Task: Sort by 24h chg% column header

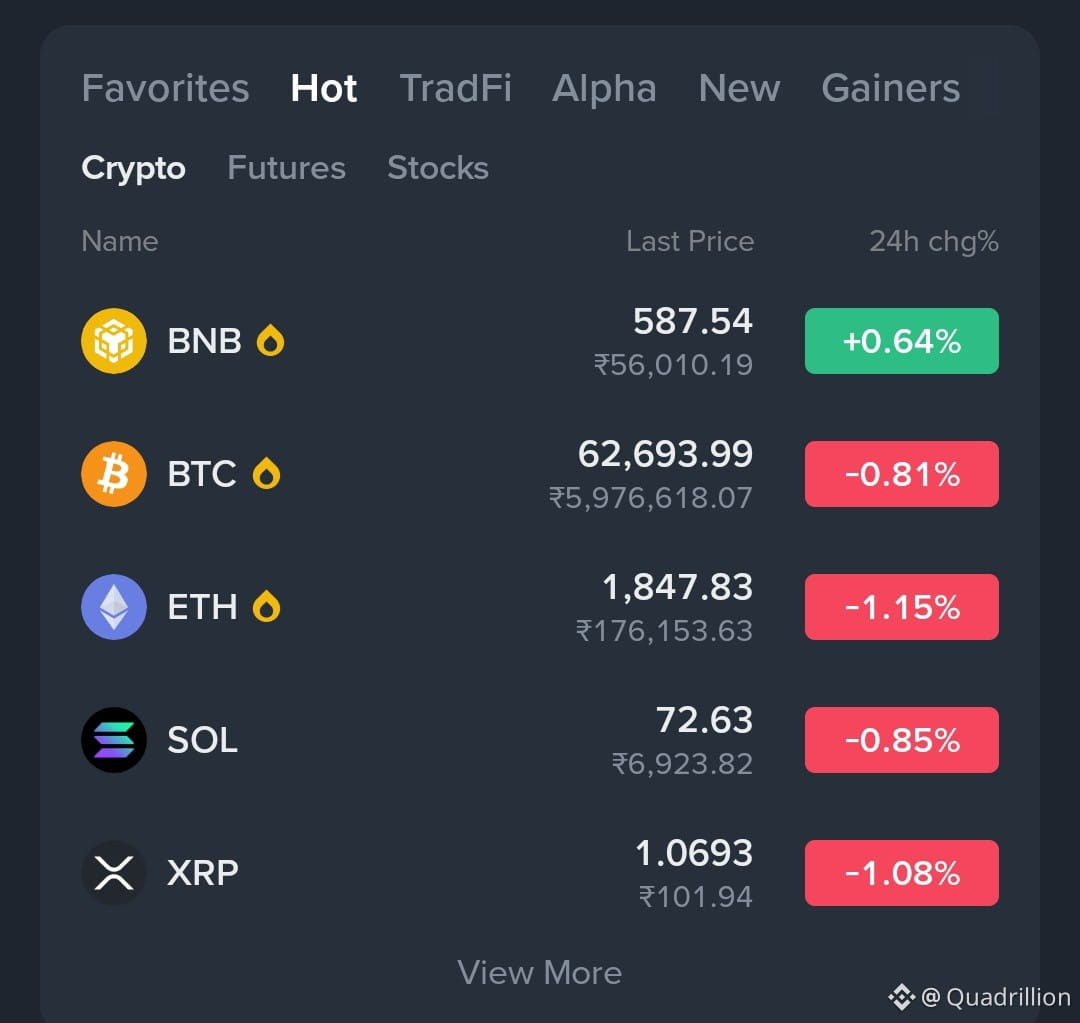Action: point(933,242)
